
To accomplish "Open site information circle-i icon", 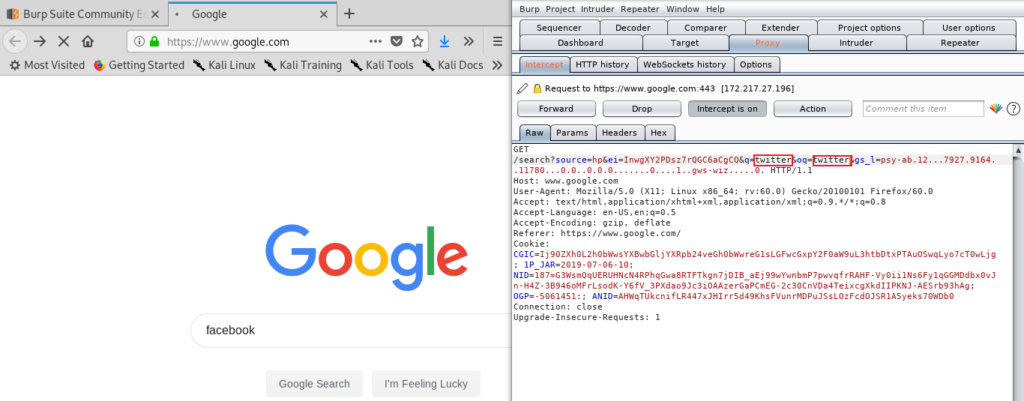I will [x=139, y=41].
